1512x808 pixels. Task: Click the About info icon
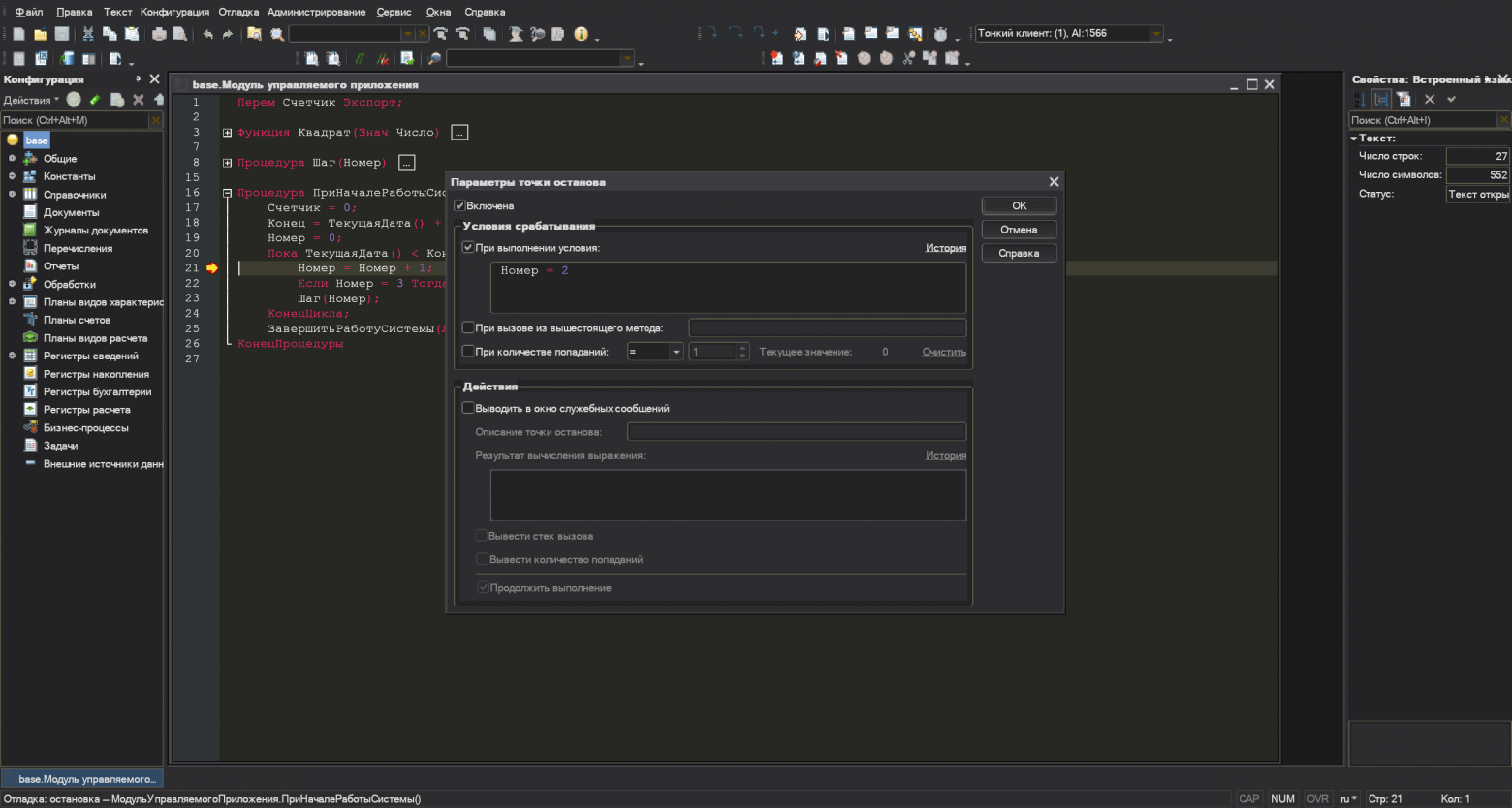click(581, 34)
